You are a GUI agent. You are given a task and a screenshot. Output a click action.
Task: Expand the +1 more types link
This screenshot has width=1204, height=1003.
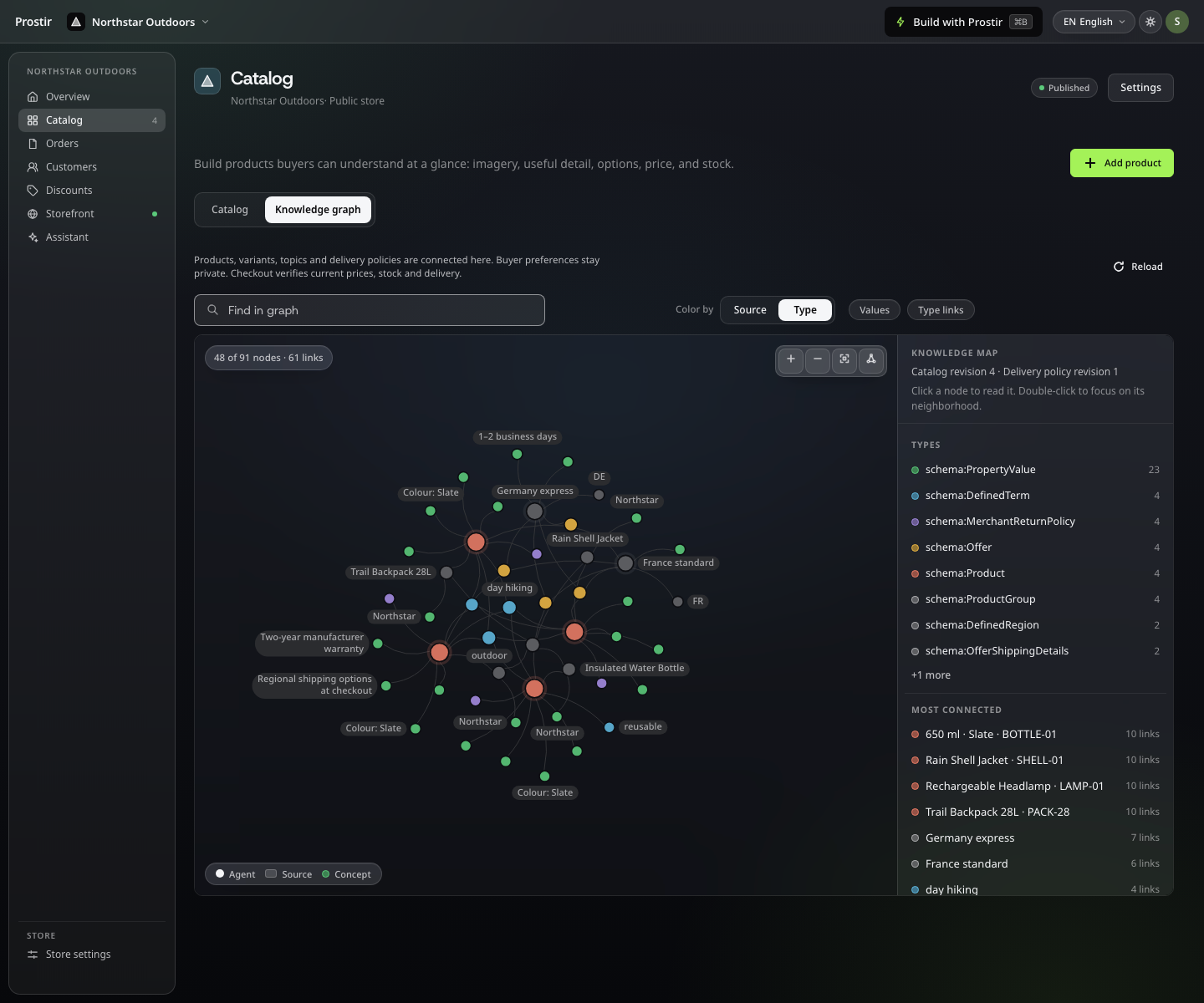coord(931,675)
